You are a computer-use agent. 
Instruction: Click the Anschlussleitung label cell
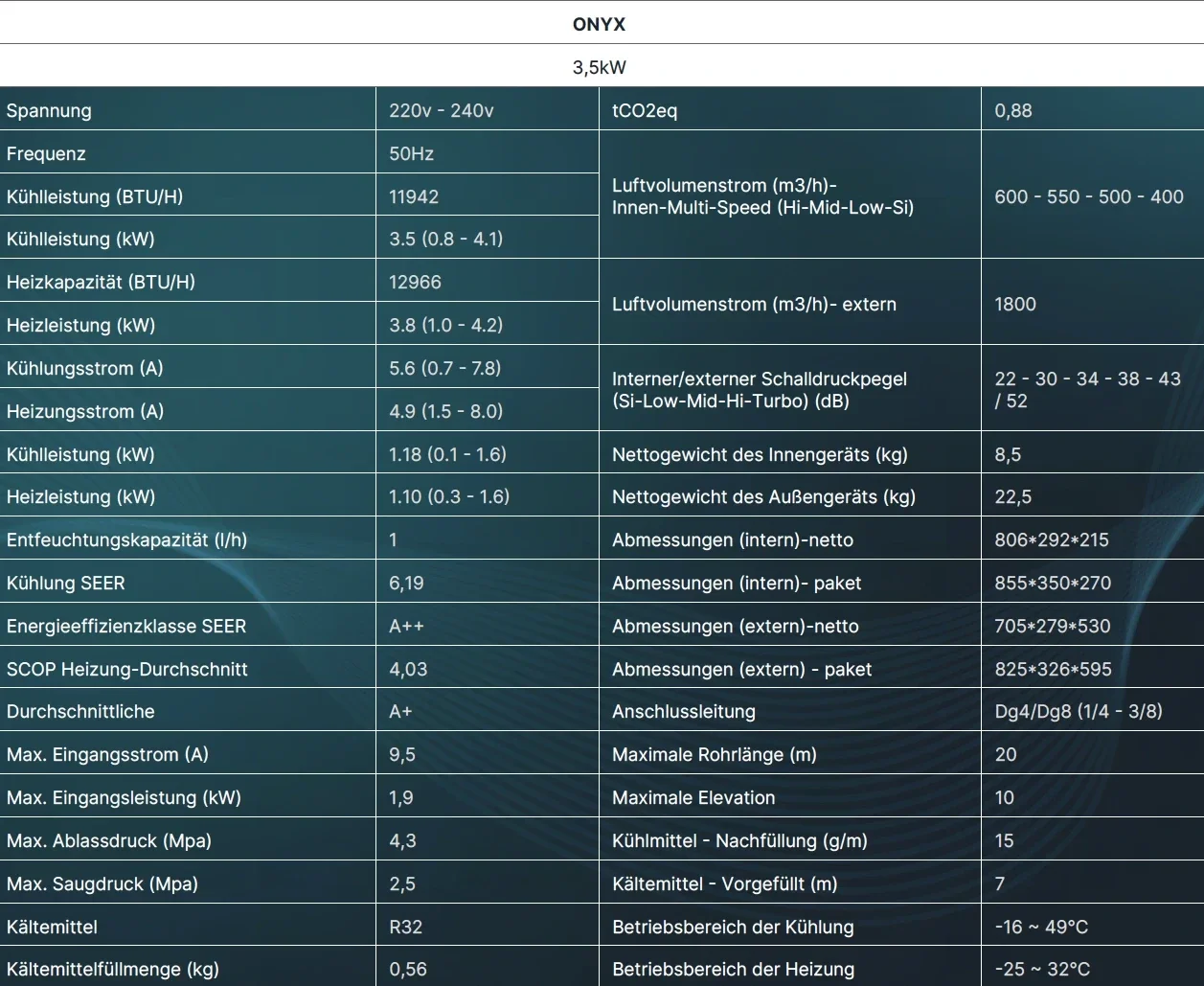(x=684, y=711)
